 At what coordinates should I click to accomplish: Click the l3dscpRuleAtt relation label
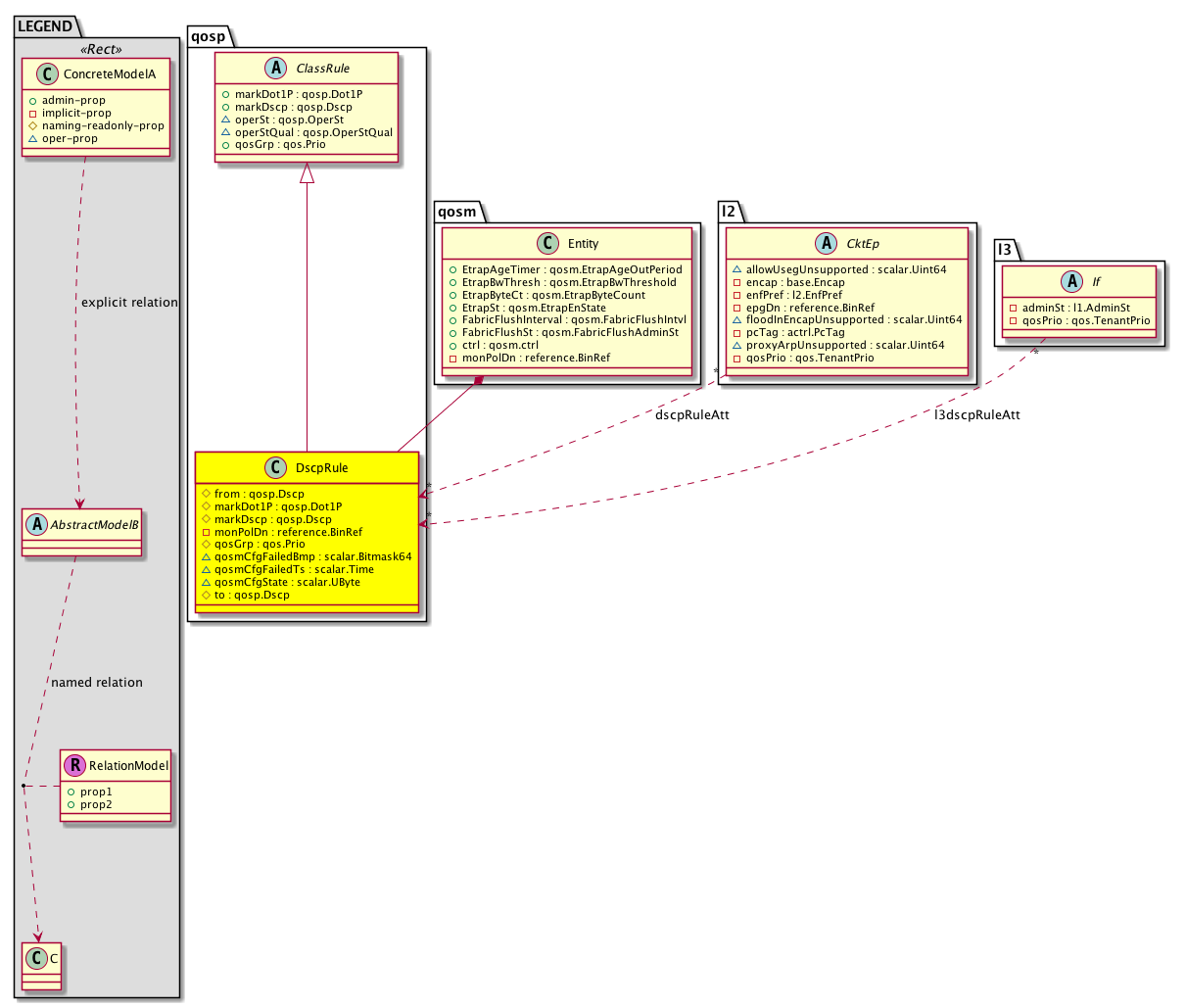[x=976, y=415]
